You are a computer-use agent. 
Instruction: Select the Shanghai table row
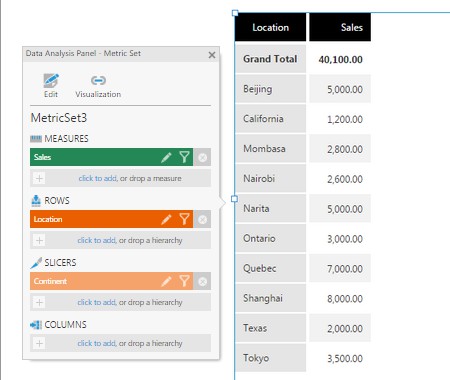pos(303,298)
